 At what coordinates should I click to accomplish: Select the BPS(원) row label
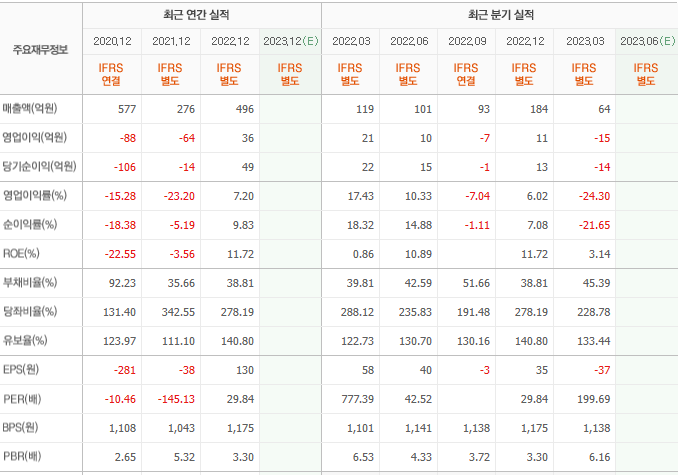(x=20, y=428)
